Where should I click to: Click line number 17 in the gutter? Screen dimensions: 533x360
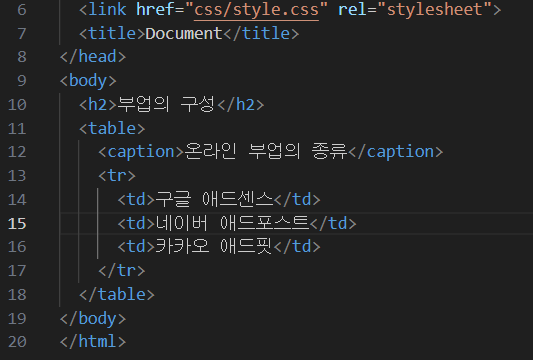[17, 271]
